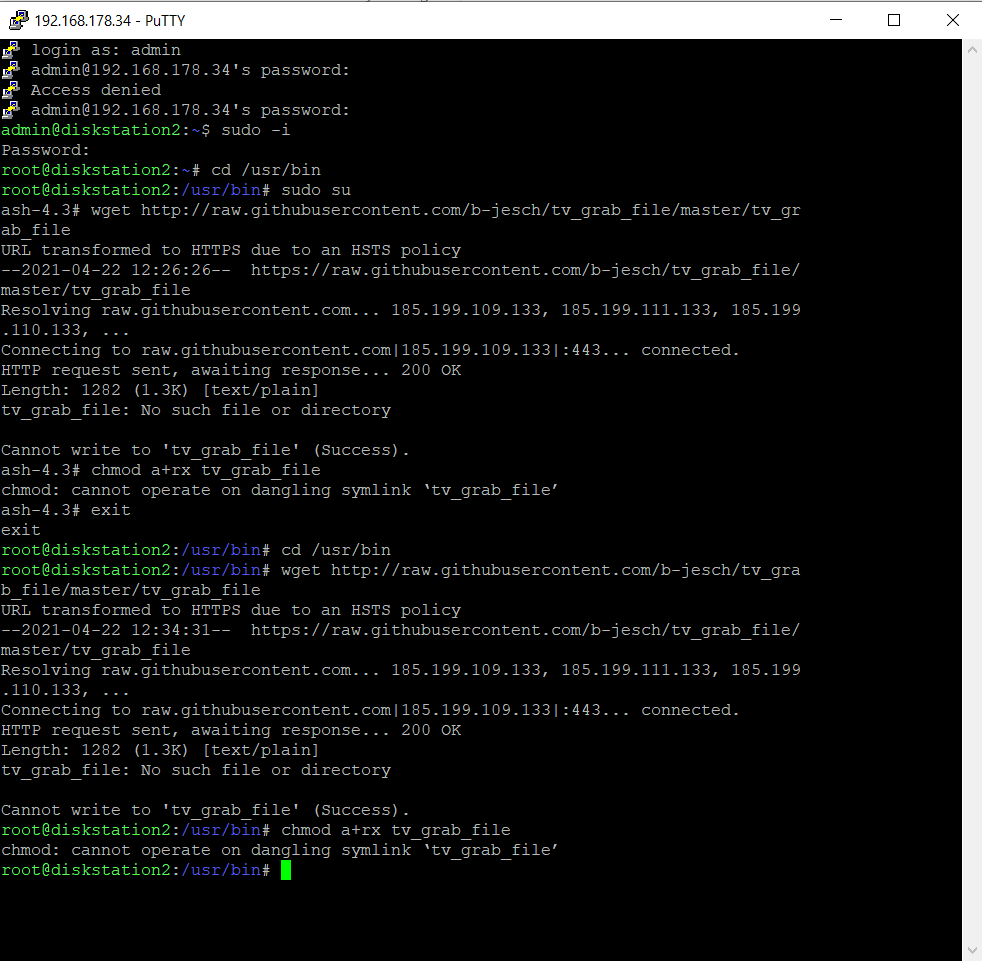The height and width of the screenshot is (961, 982).
Task: Click the first 'HTTP request sent ... 200 OK' line
Action: pyautogui.click(x=231, y=370)
